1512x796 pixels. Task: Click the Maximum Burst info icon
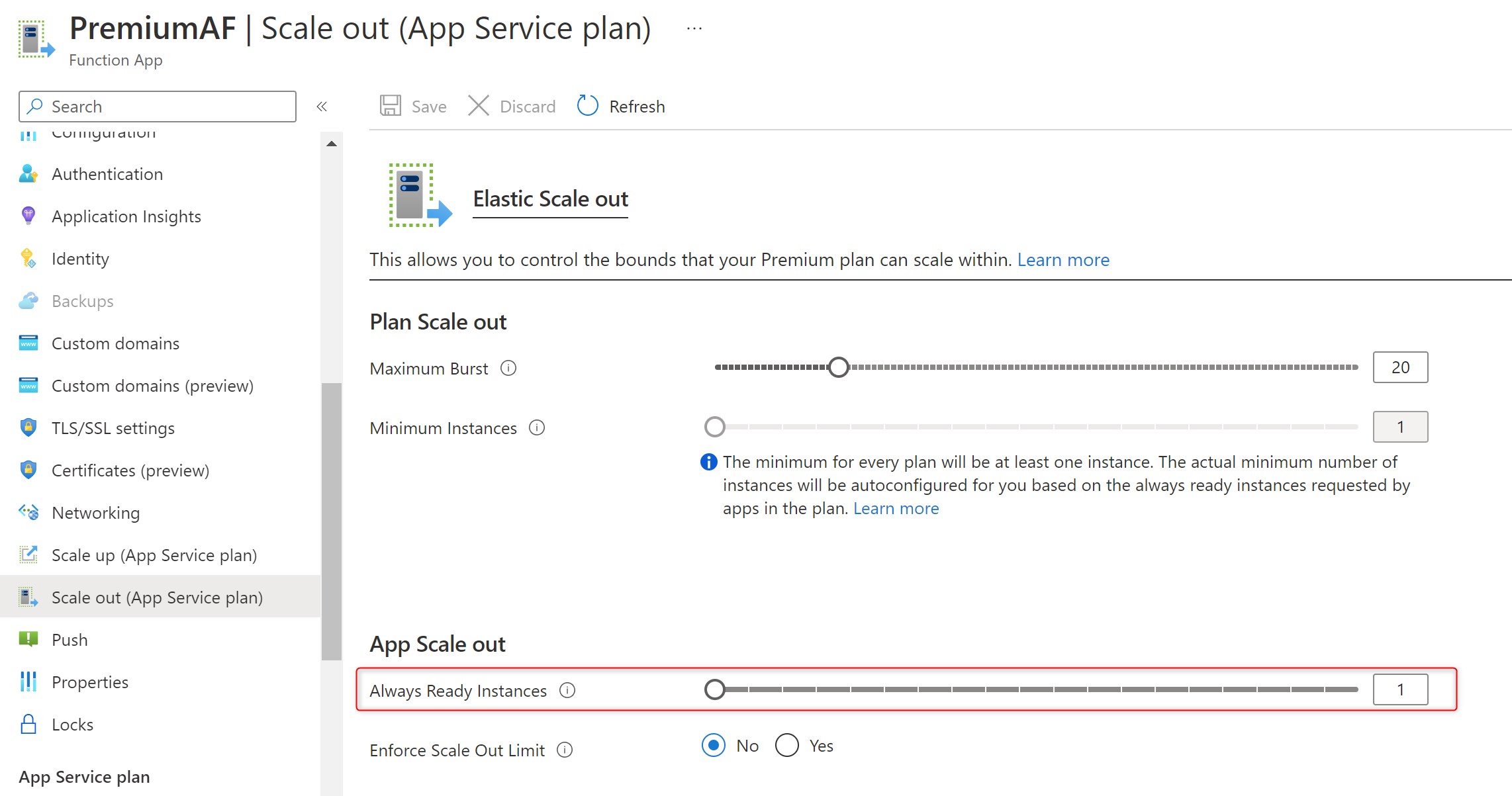click(x=508, y=368)
